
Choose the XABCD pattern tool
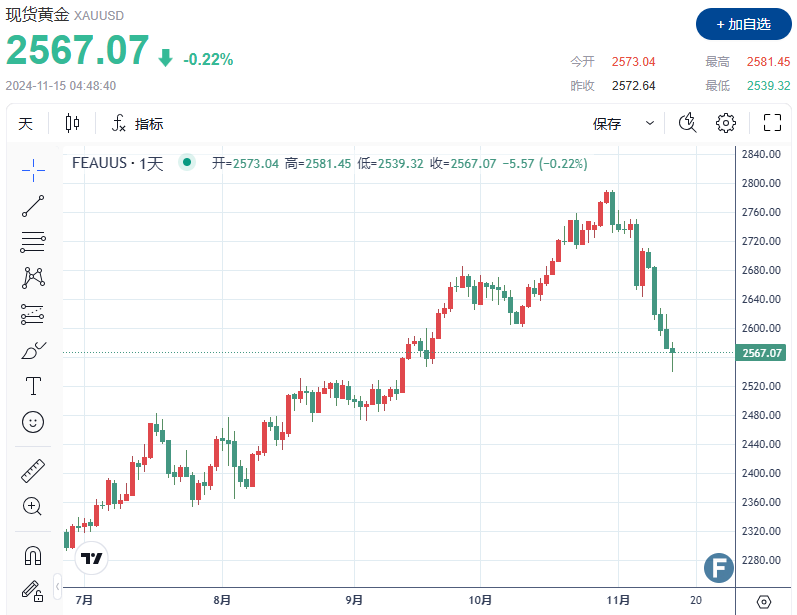click(x=33, y=277)
